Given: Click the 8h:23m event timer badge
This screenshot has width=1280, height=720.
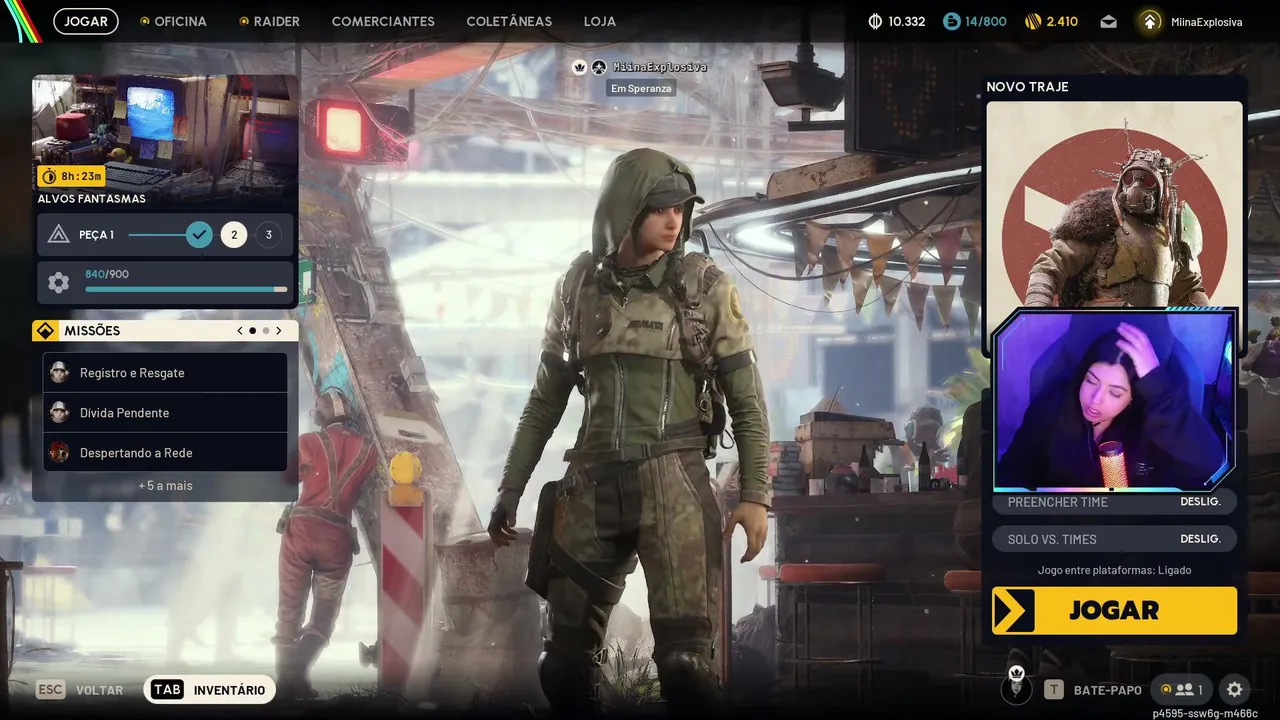Looking at the screenshot, I should pyautogui.click(x=71, y=176).
